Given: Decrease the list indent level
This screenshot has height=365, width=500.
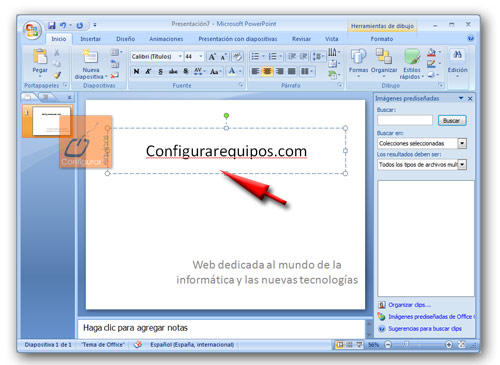Looking at the screenshot, I should 292,56.
